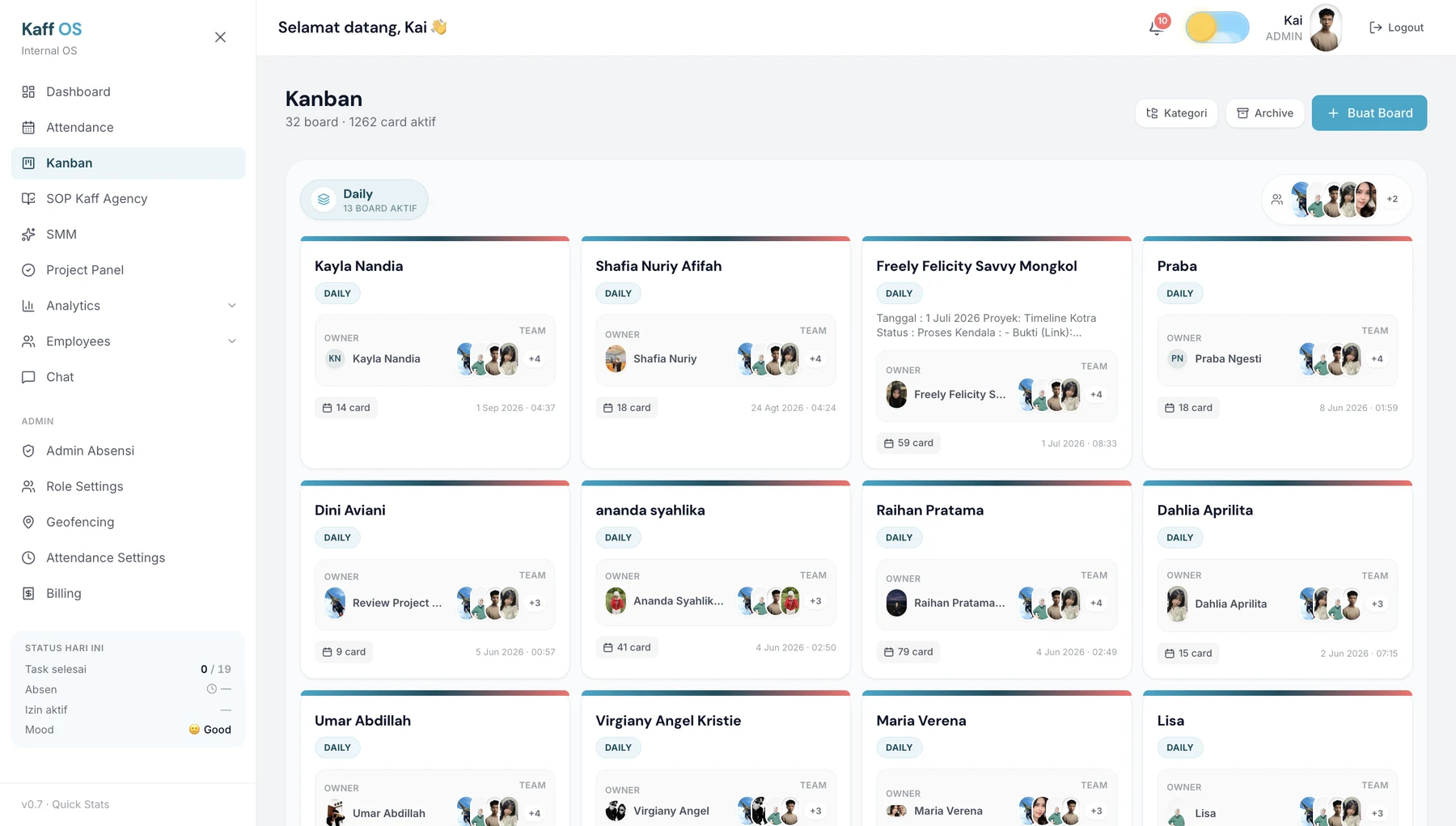
Task: Click the Shafia Nuriy Afifah board title
Action: coord(658,266)
